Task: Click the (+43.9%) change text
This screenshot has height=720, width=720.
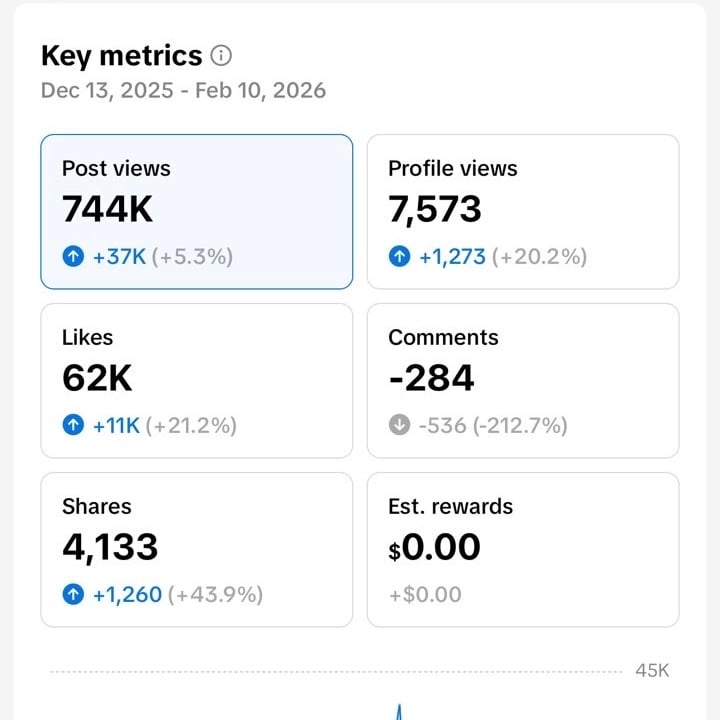Action: point(215,595)
